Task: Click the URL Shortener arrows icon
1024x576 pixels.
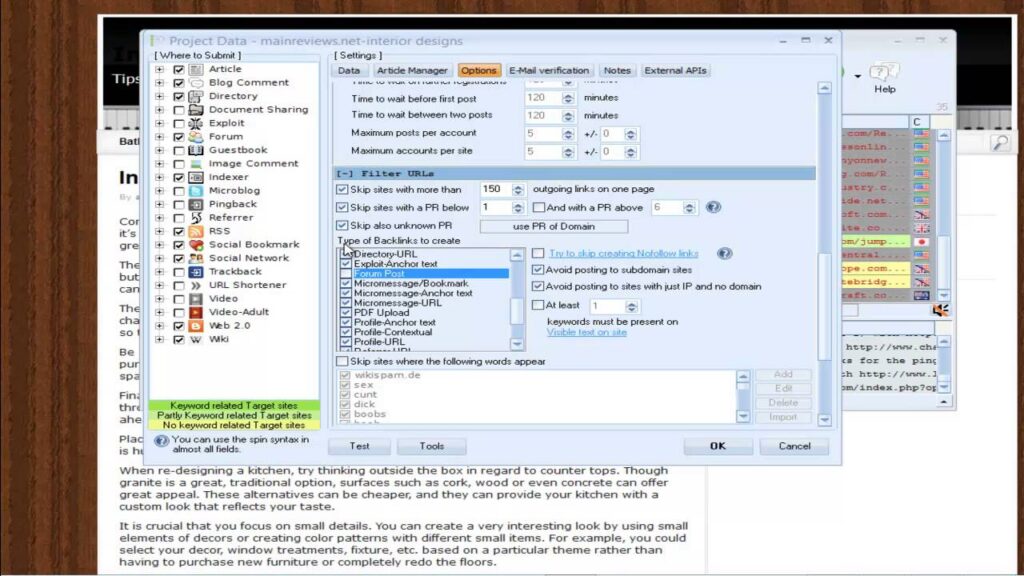Action: pyautogui.click(x=195, y=285)
